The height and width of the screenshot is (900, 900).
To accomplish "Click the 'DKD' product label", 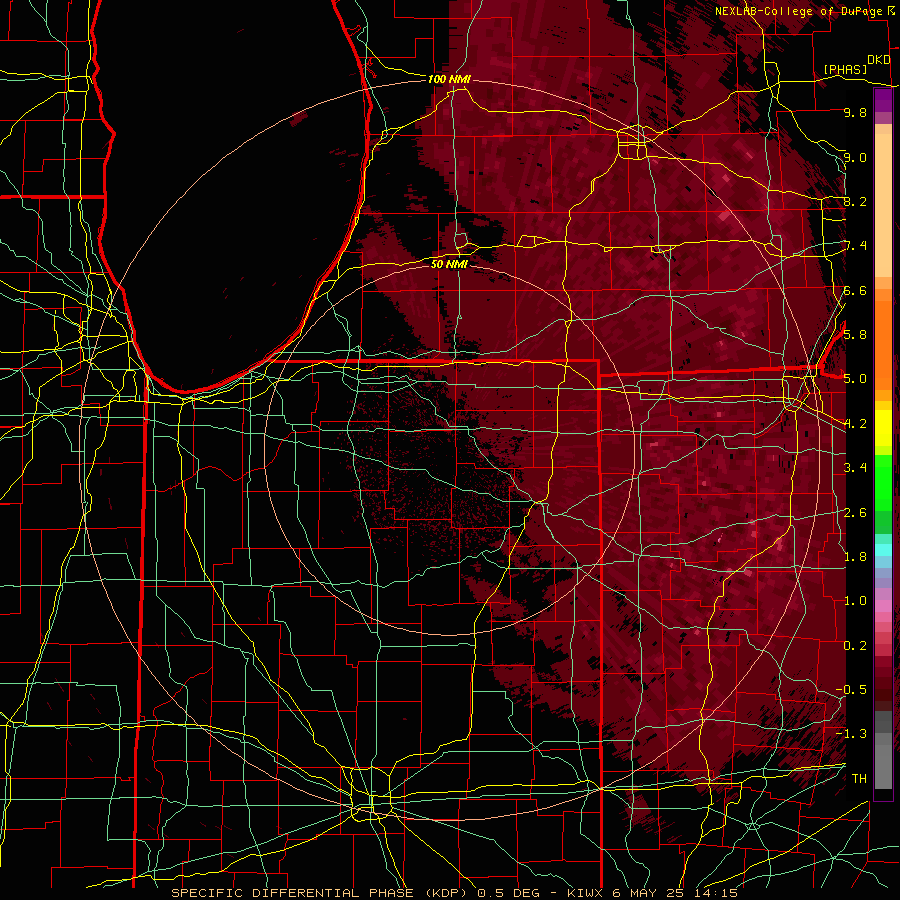I will (879, 60).
